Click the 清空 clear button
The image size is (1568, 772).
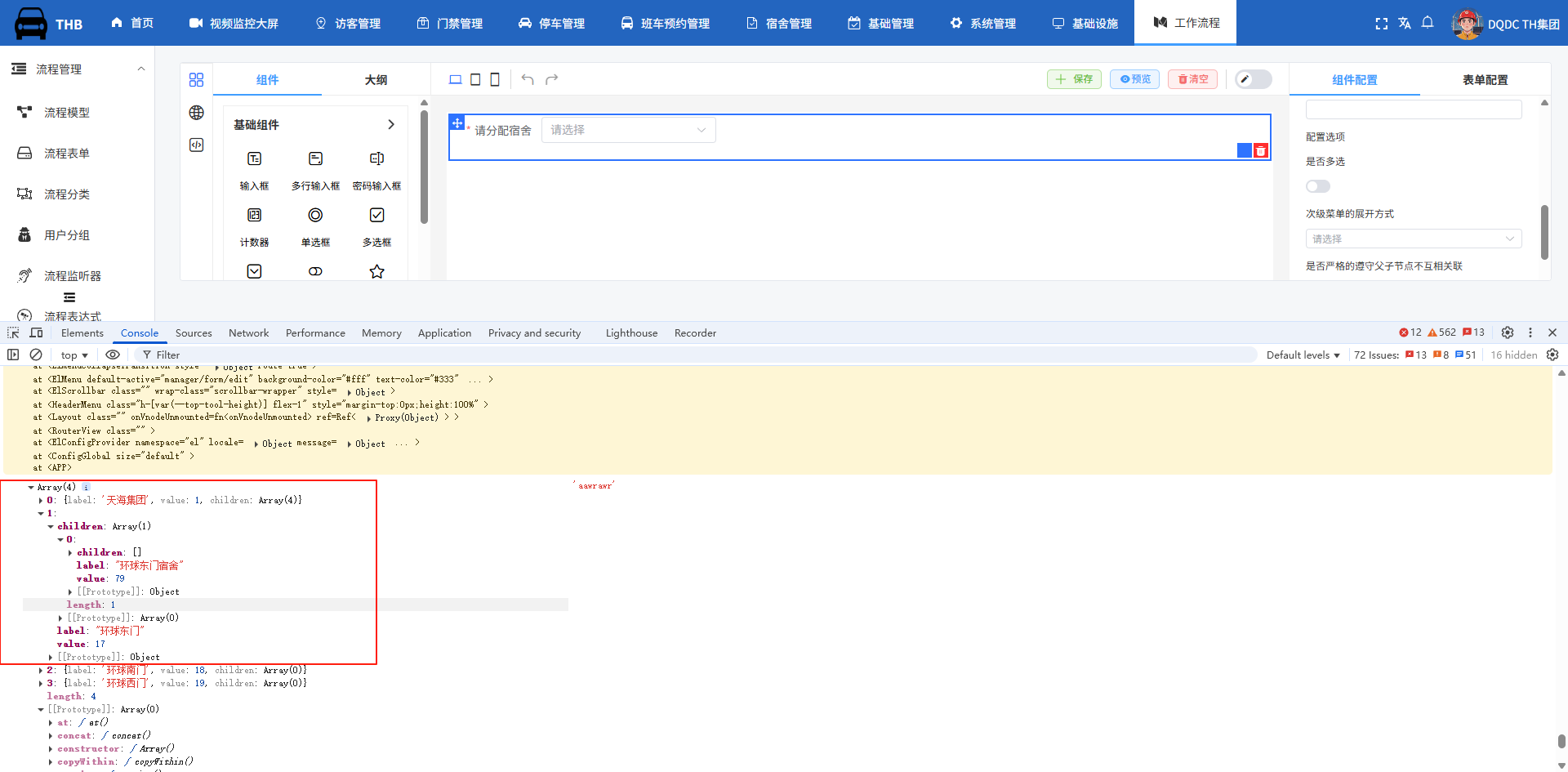[1192, 79]
